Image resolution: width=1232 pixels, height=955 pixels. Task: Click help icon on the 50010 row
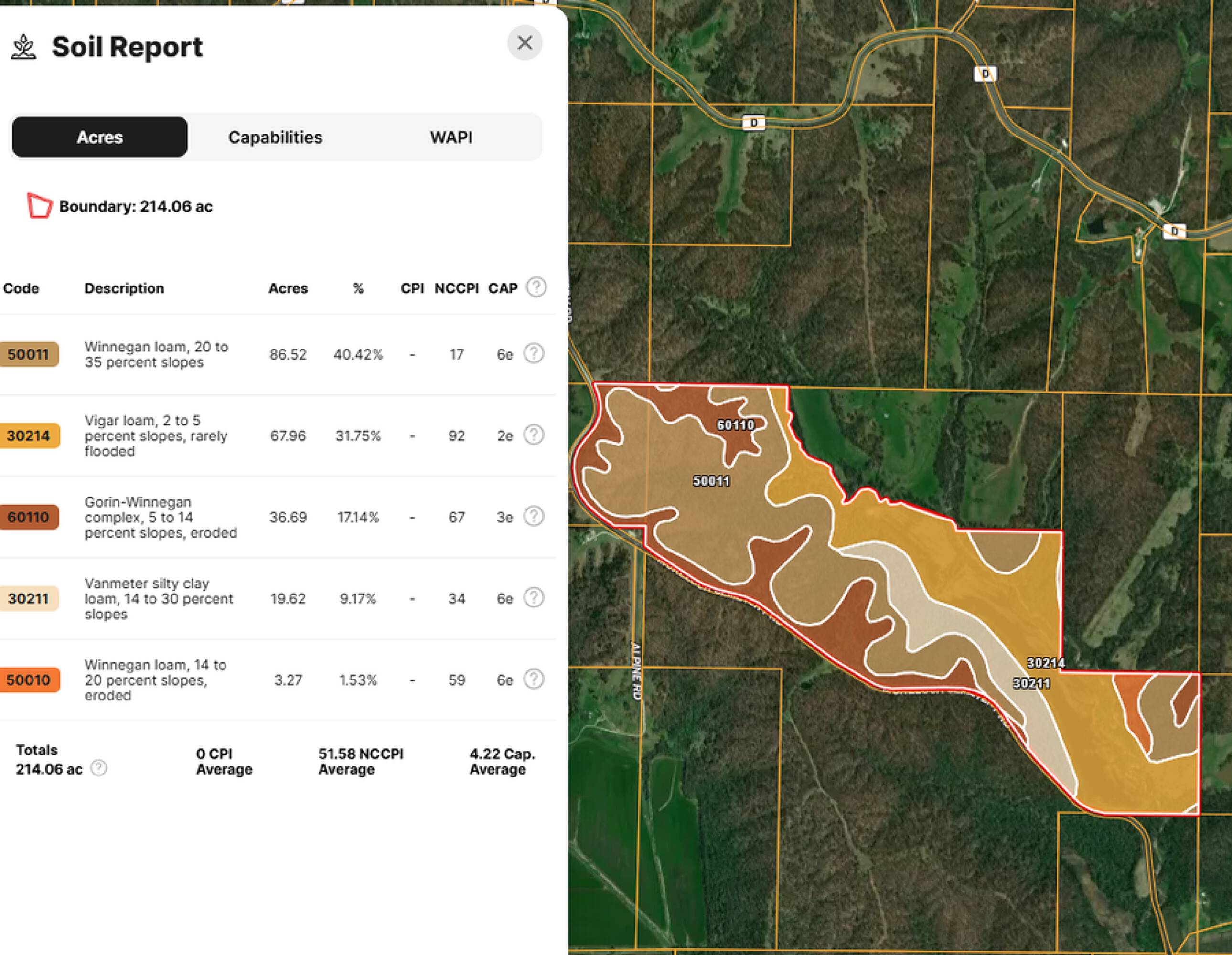pos(534,679)
